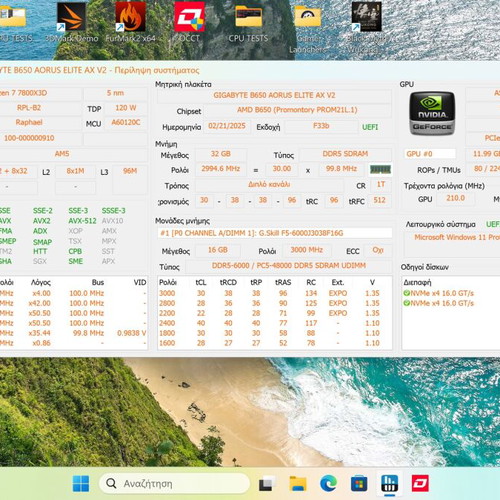Open Microsoft Store from the taskbar
This screenshot has height=500, width=500.
tap(359, 484)
